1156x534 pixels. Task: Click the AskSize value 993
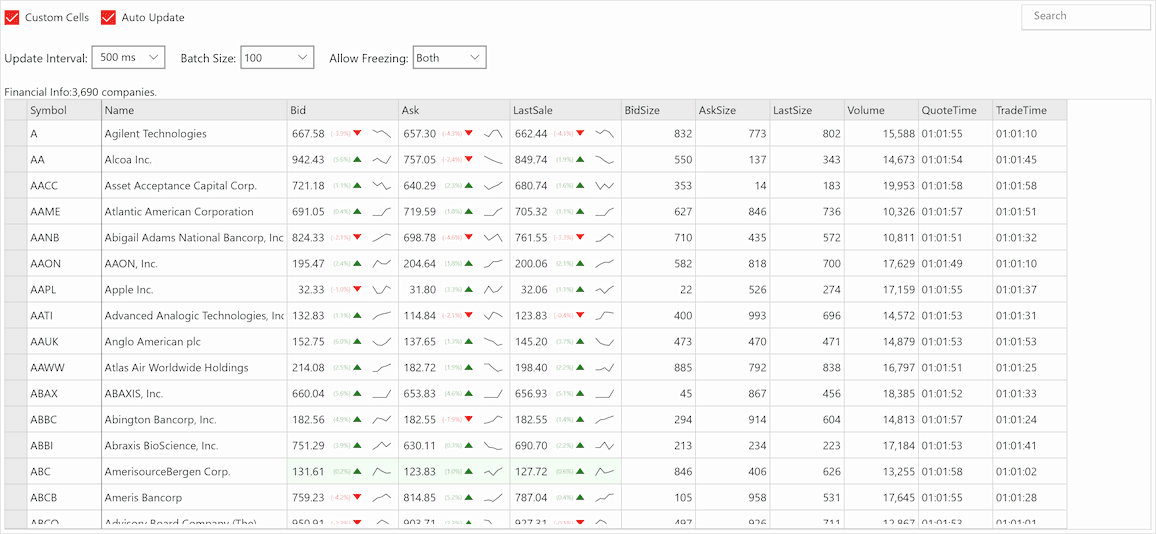(x=757, y=316)
